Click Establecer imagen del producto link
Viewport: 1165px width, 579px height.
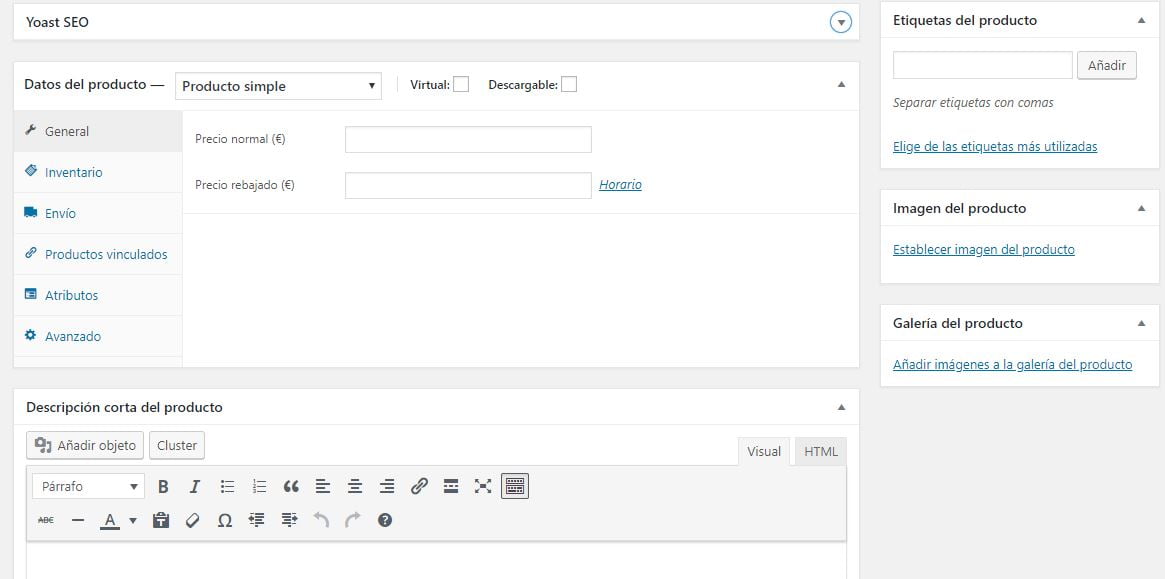point(984,249)
